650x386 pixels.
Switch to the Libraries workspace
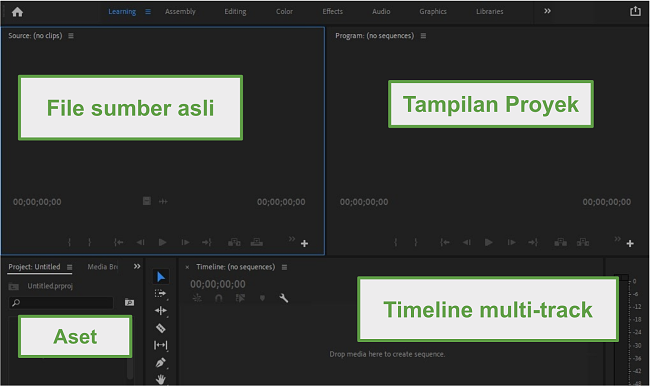tap(490, 12)
